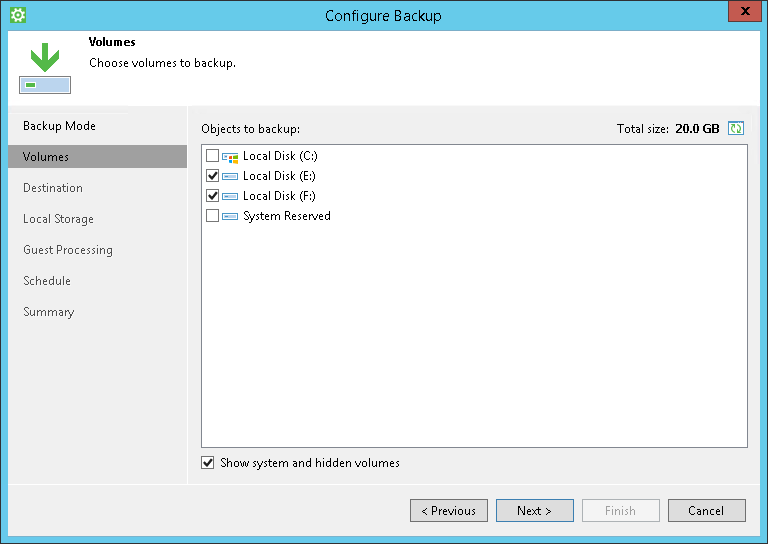Viewport: 768px width, 544px height.
Task: Go to the Backup Mode step
Action: pos(59,126)
